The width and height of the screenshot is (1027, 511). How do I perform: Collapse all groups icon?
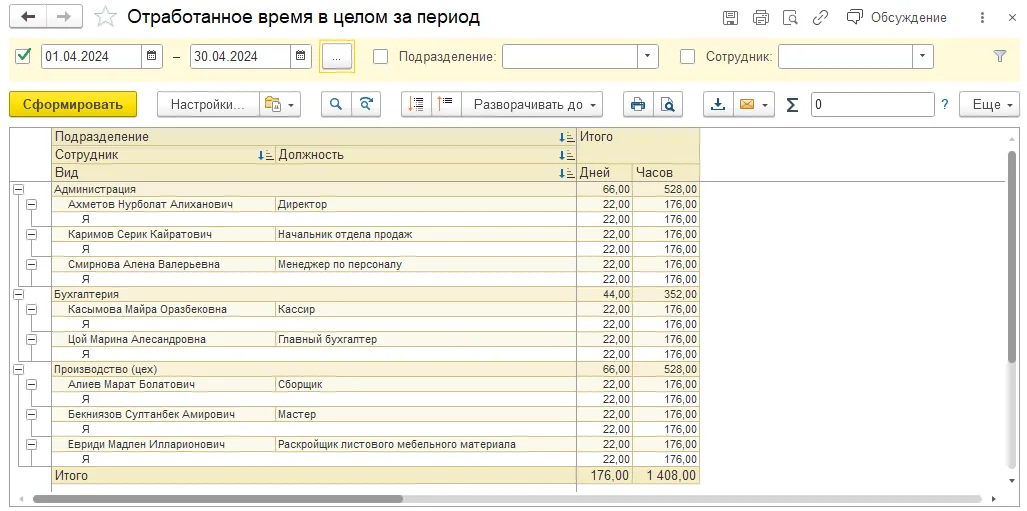tap(446, 104)
